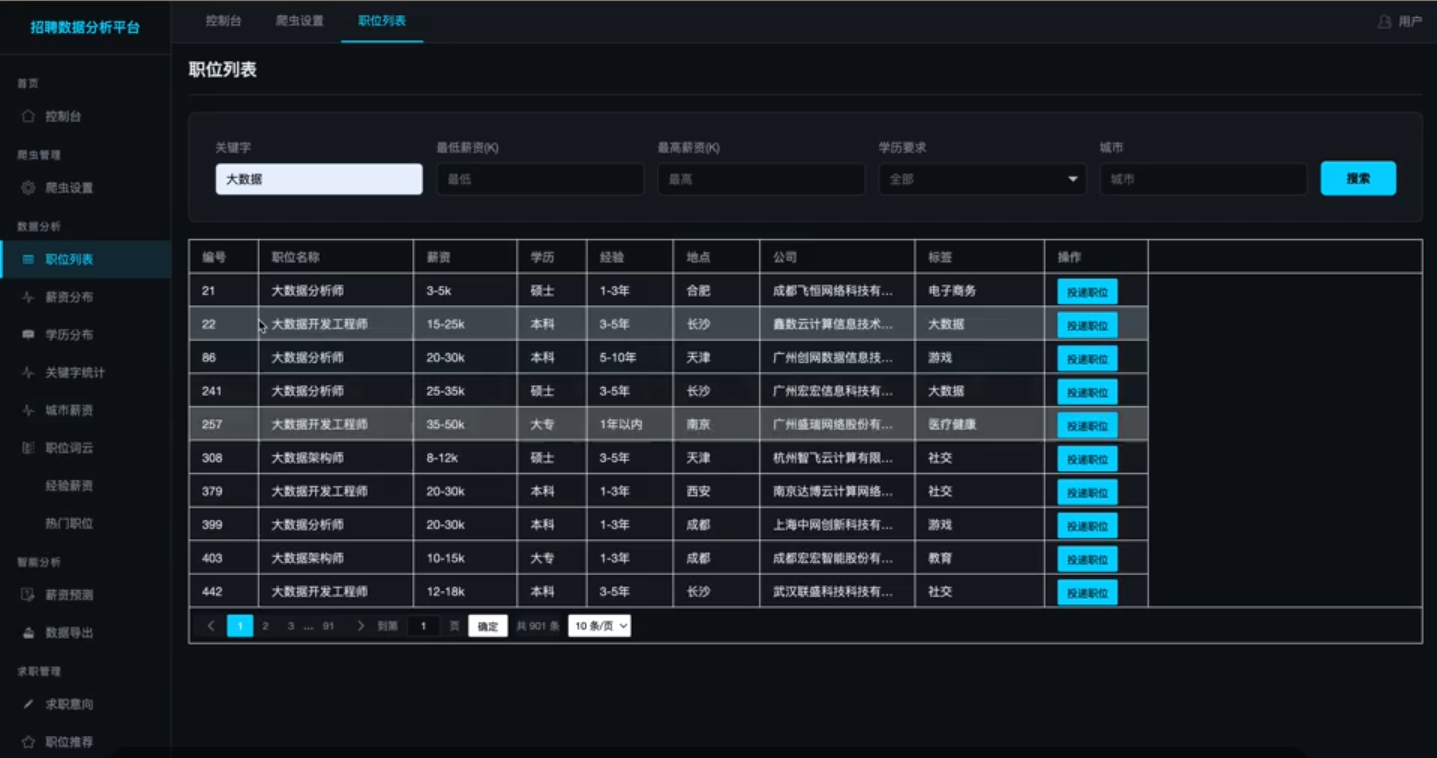This screenshot has width=1437, height=758.
Task: Click 投递职位 for job number 257
Action: pyautogui.click(x=1087, y=425)
